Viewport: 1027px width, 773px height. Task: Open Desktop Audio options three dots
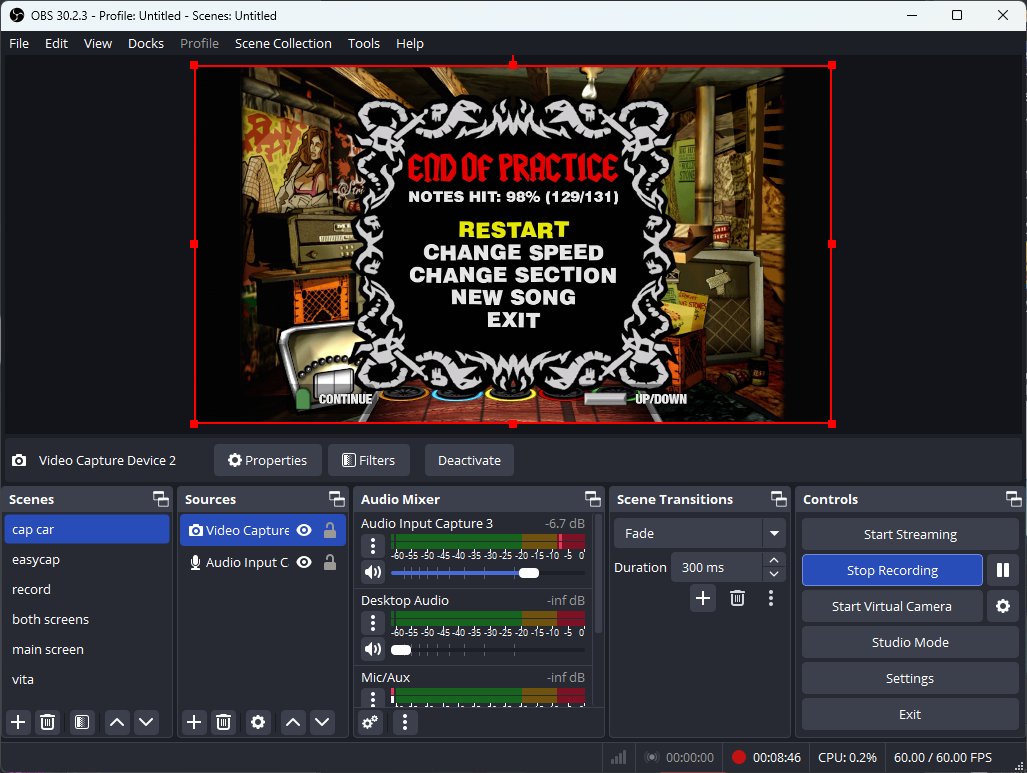tap(373, 622)
